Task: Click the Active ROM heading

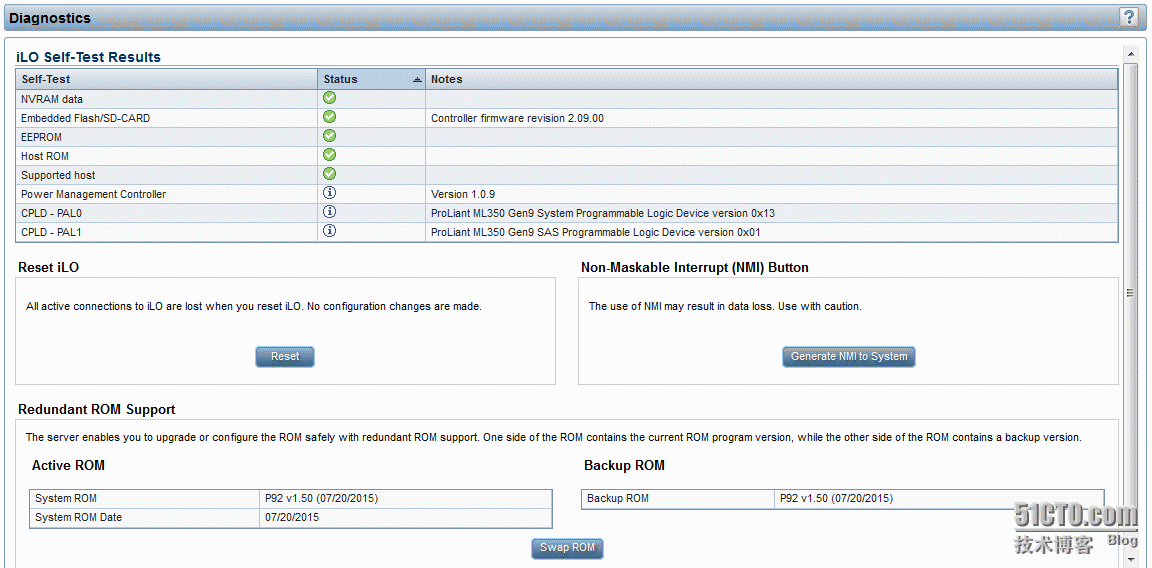Action: 68,466
